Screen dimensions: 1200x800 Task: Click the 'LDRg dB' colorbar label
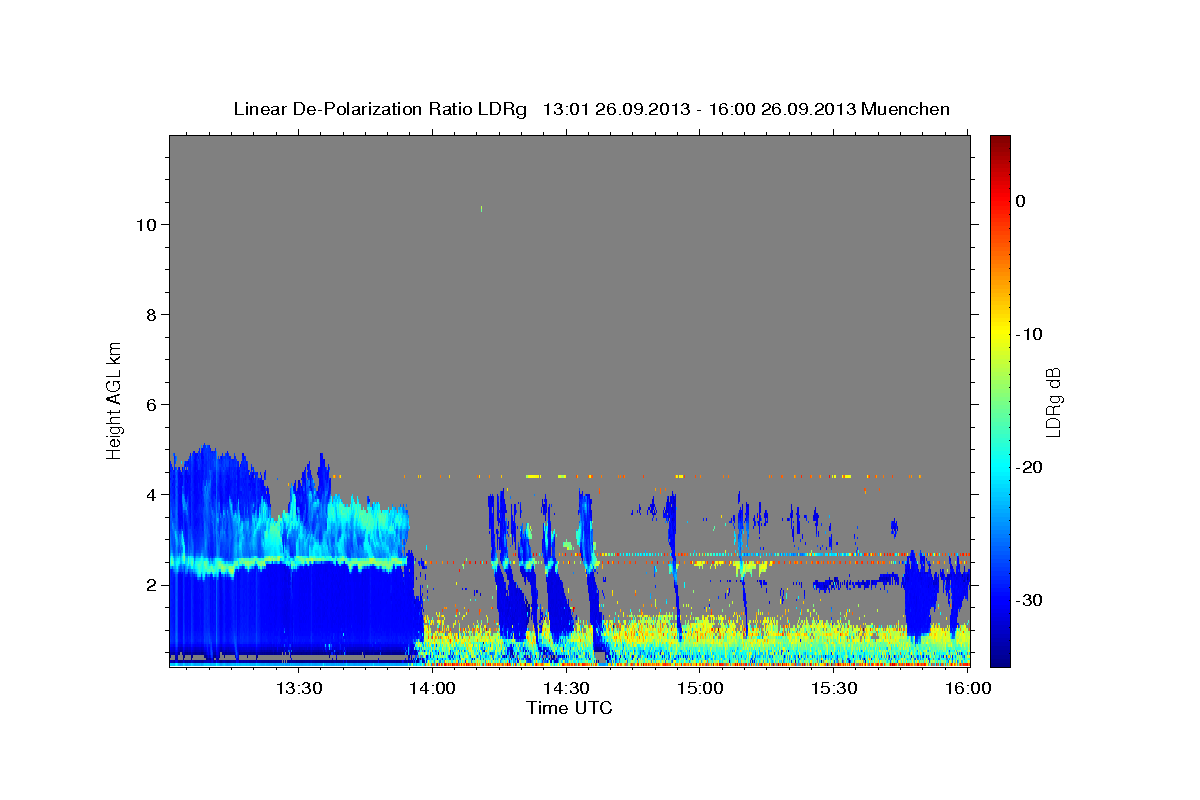click(x=1053, y=402)
